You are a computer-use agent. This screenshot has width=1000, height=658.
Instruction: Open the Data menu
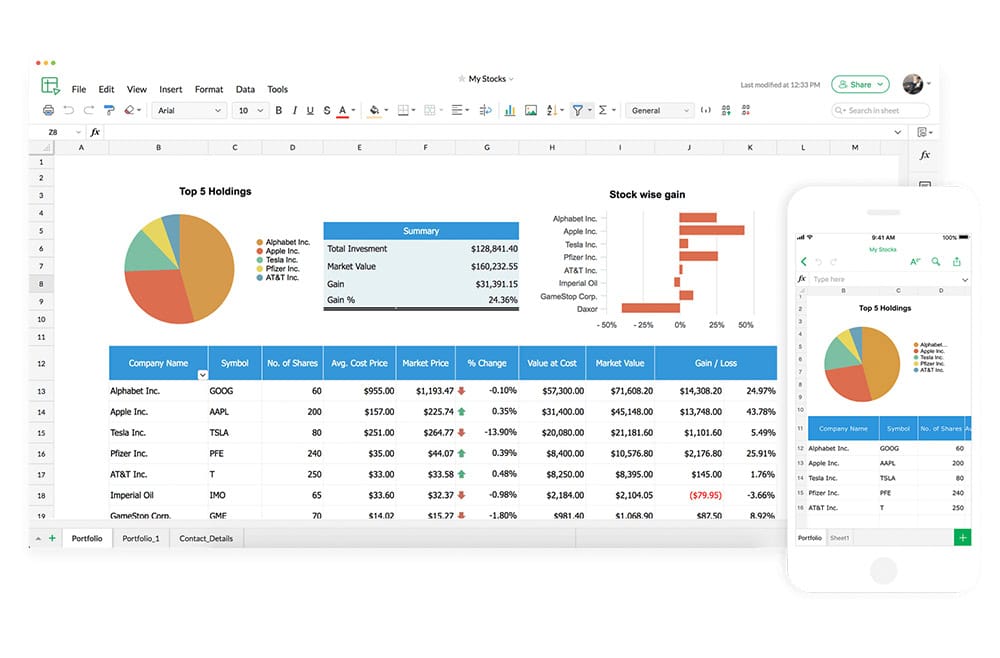[245, 89]
